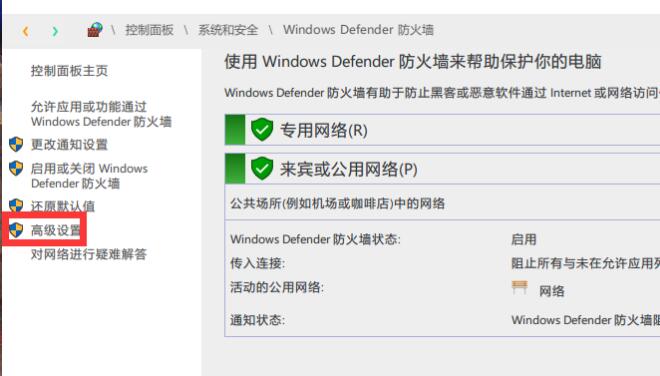660x376 pixels.
Task: Open 允许应用或功能通过 Windows Defender 防火墙
Action: 101,114
